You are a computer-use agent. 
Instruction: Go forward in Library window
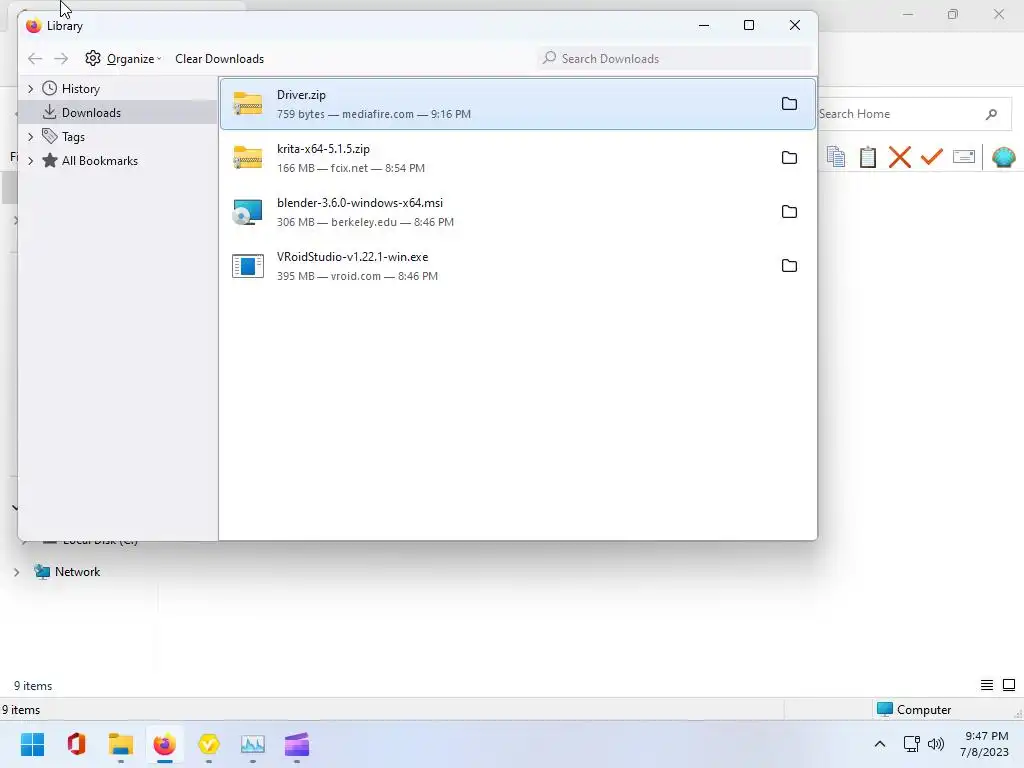pos(61,59)
